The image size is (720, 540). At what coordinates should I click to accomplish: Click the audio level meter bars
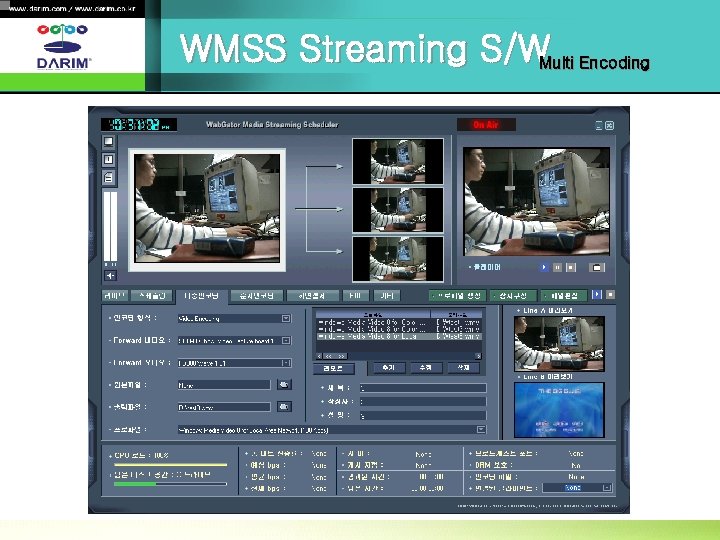110,227
